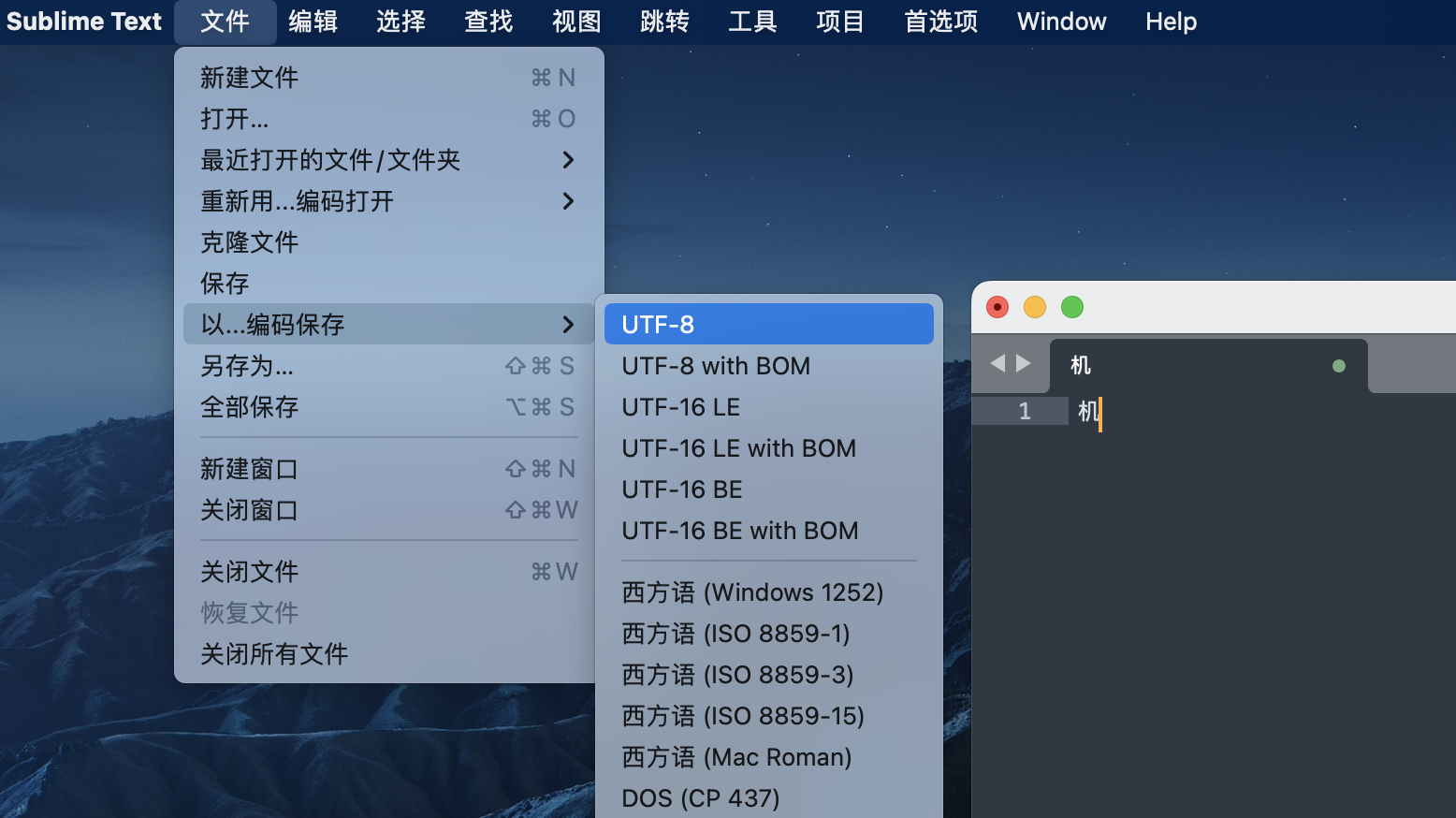Choose 关闭所有文件 menu item
Screen dimensions: 1456x818
(x=388, y=654)
